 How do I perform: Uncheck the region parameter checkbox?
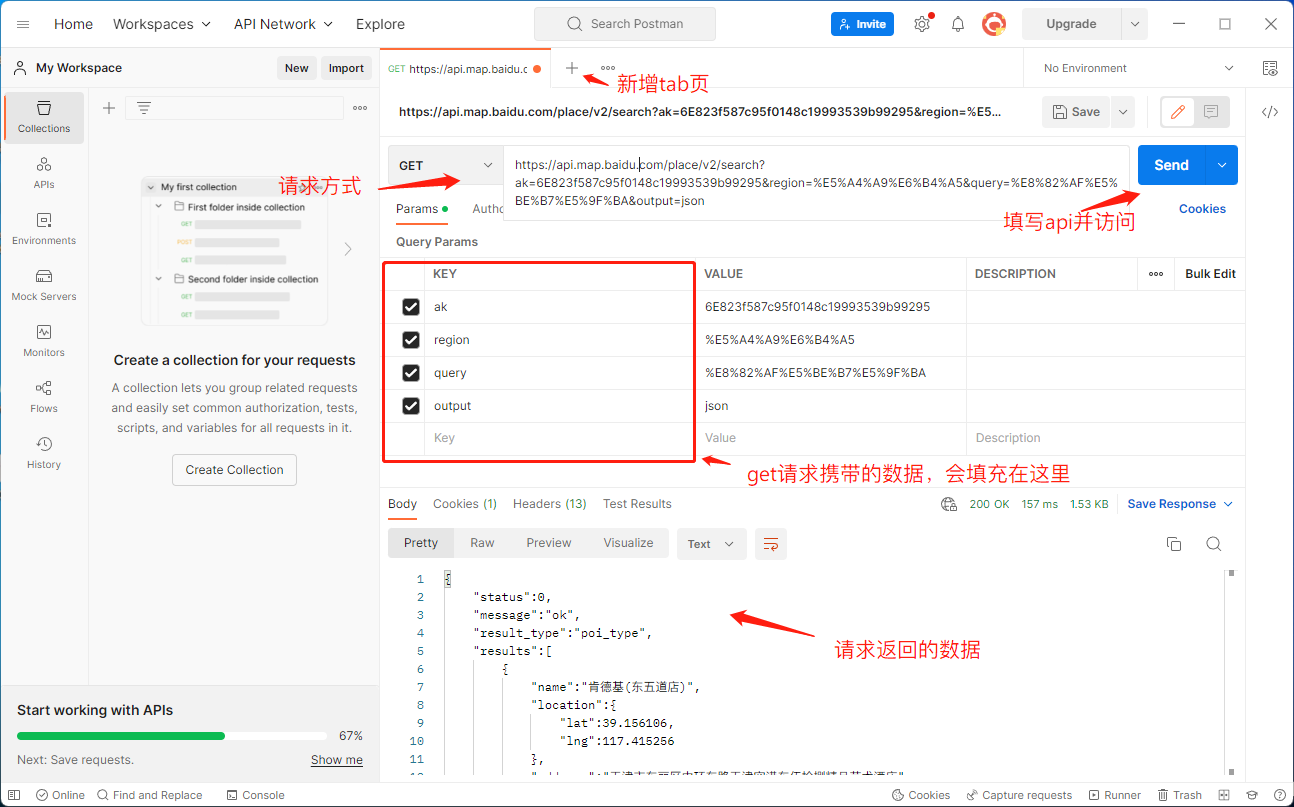[x=411, y=340]
